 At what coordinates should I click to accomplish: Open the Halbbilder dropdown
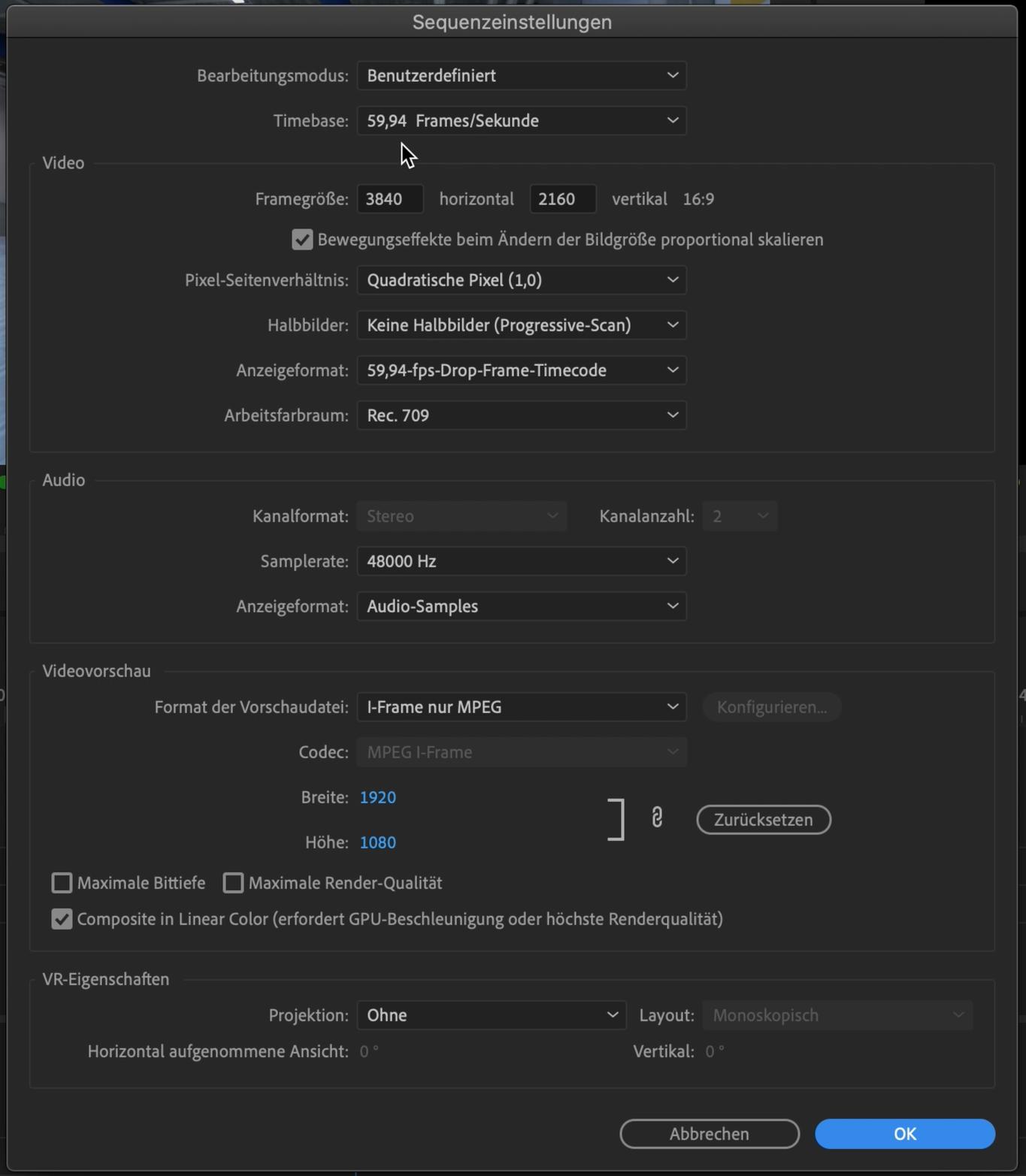click(x=521, y=325)
